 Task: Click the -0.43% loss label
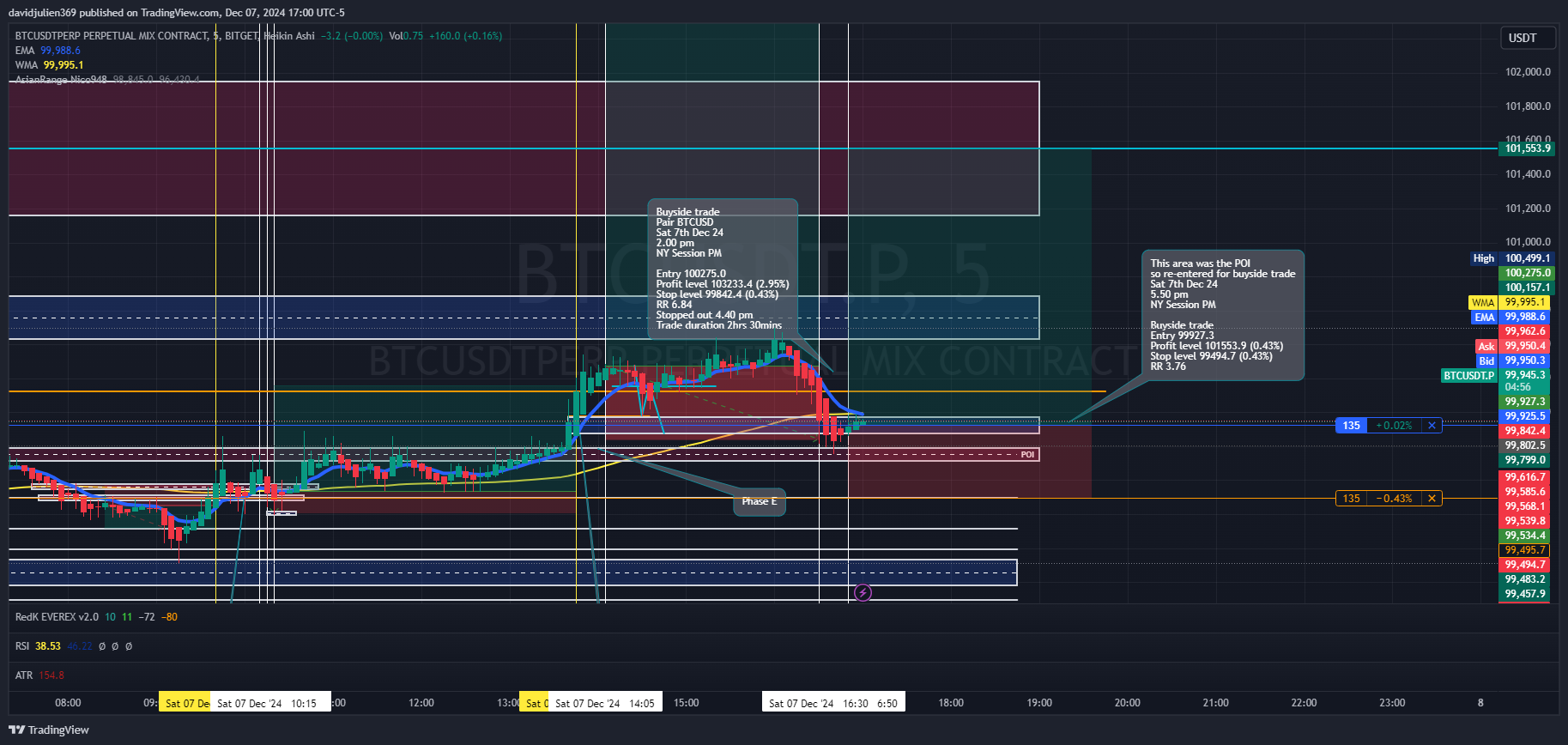pos(1394,499)
